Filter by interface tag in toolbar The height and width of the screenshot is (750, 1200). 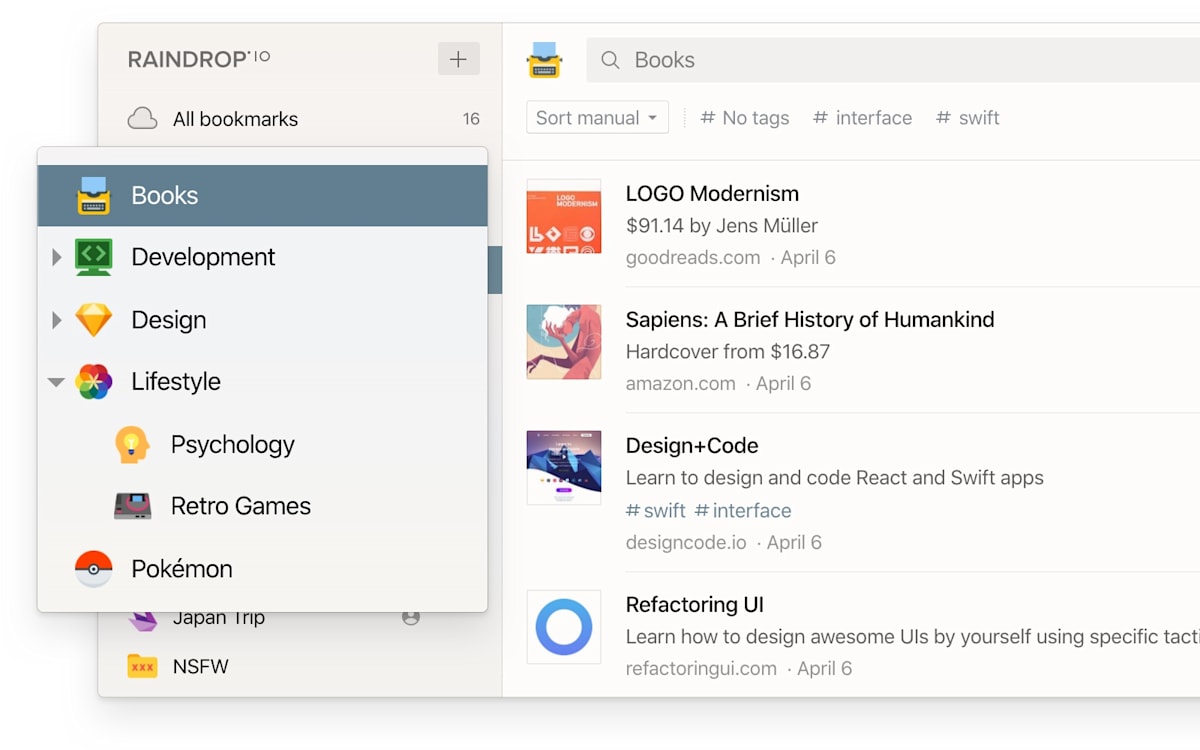863,118
